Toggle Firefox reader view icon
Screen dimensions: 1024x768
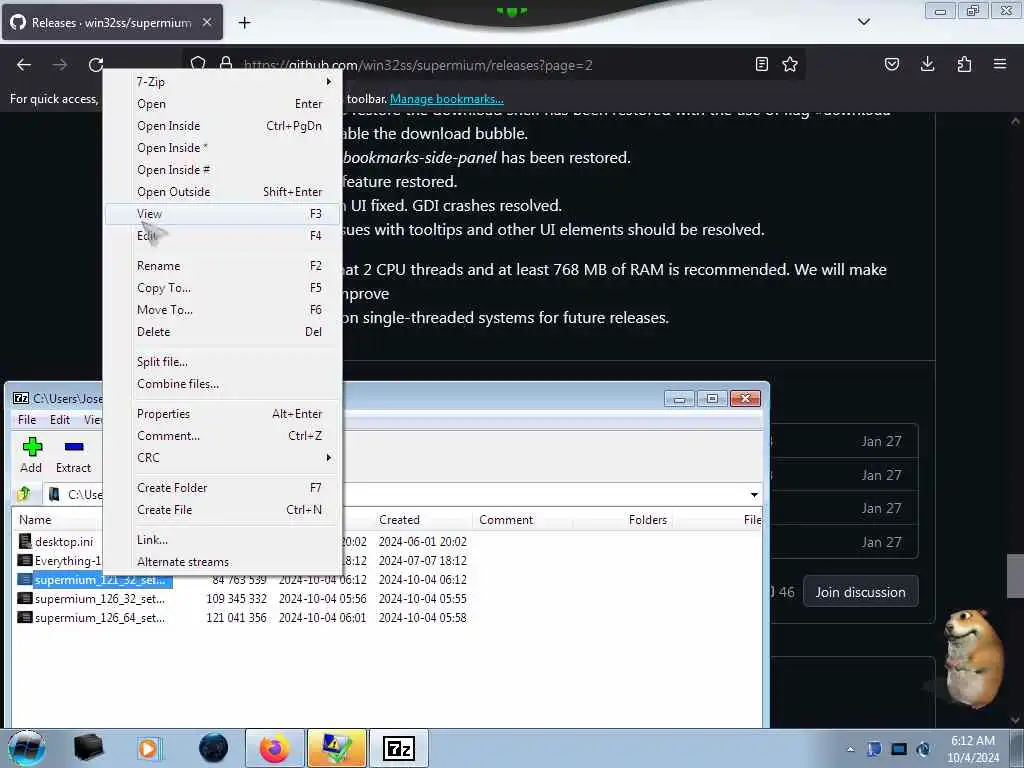pyautogui.click(x=761, y=64)
